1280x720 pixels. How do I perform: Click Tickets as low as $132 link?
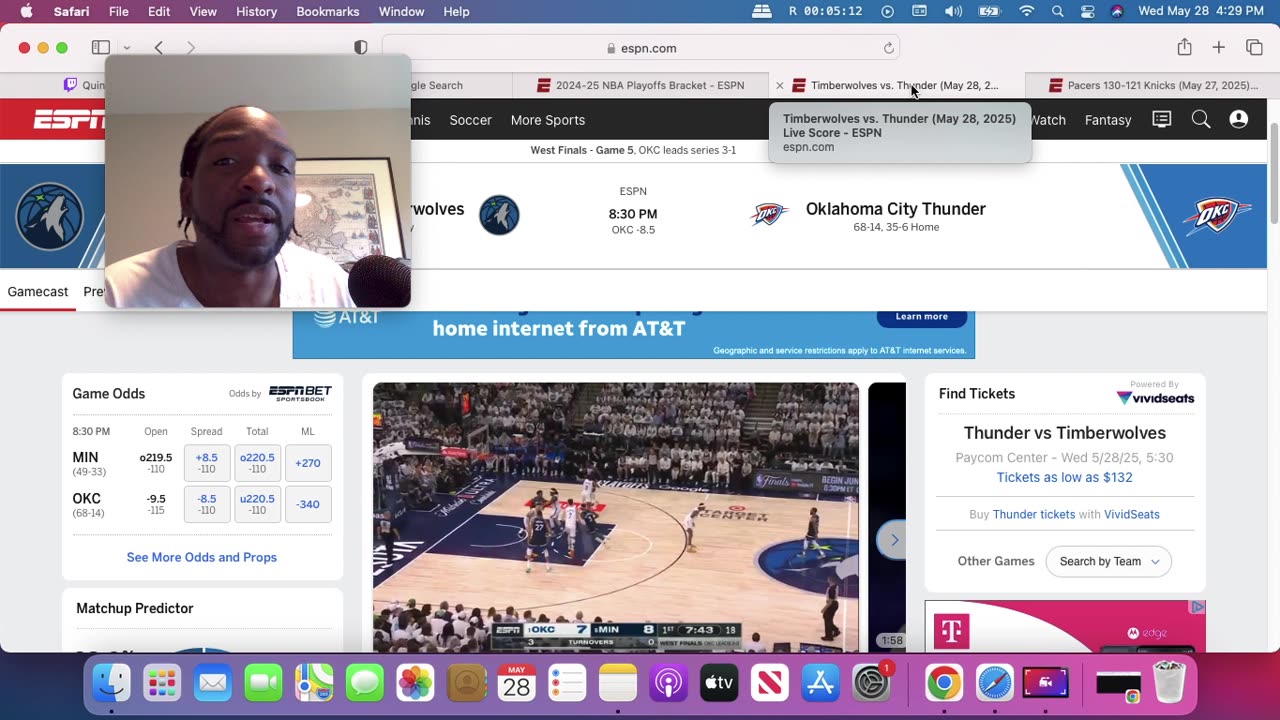(1064, 477)
